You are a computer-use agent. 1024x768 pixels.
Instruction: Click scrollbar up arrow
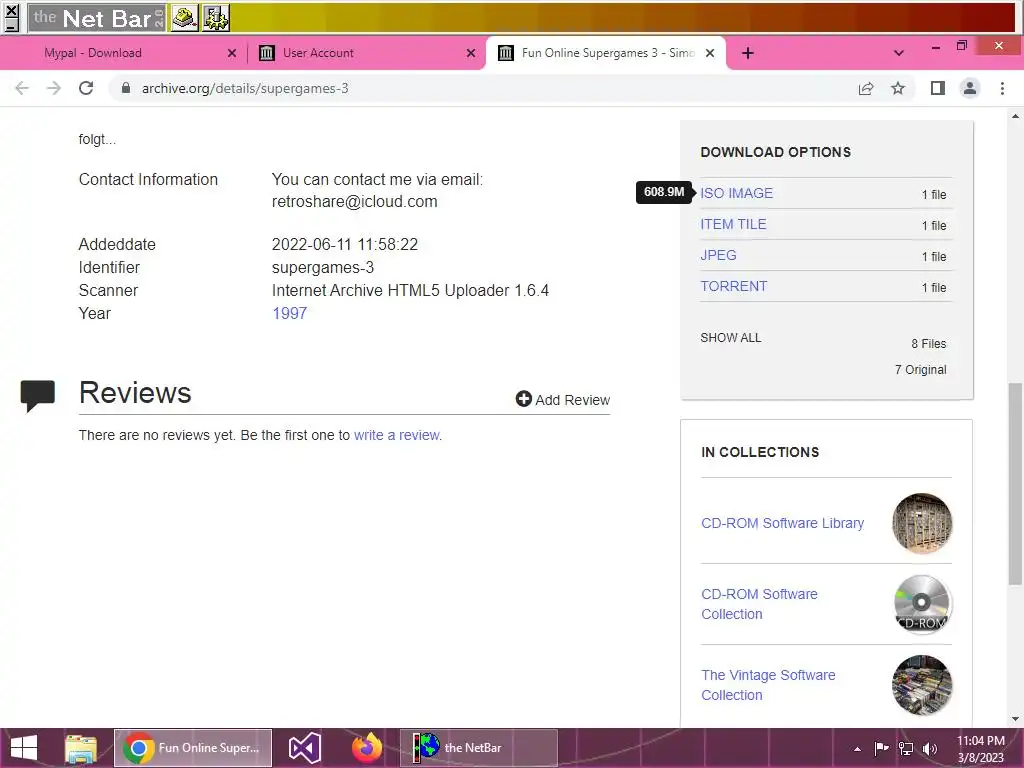click(x=1015, y=116)
